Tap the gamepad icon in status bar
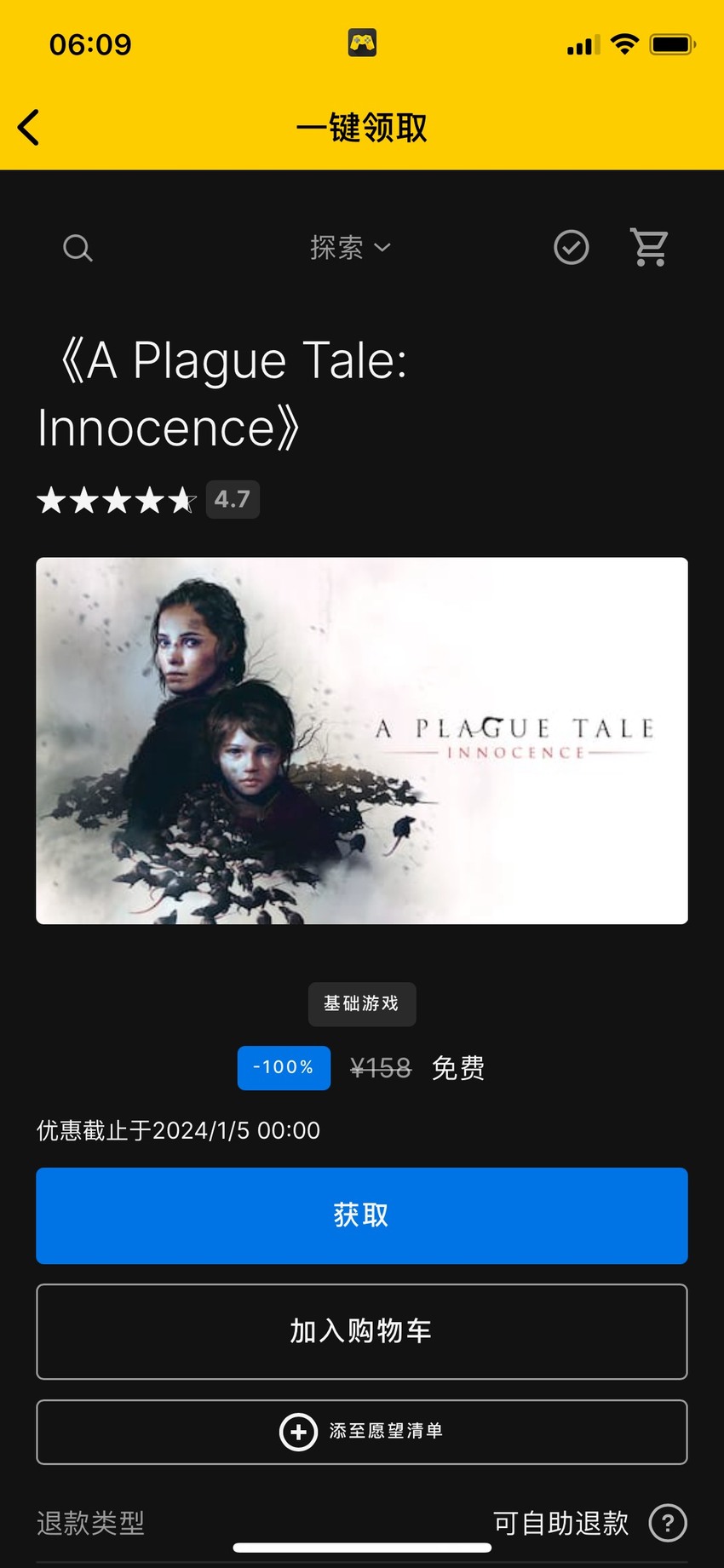This screenshot has width=724, height=1568. pyautogui.click(x=362, y=43)
